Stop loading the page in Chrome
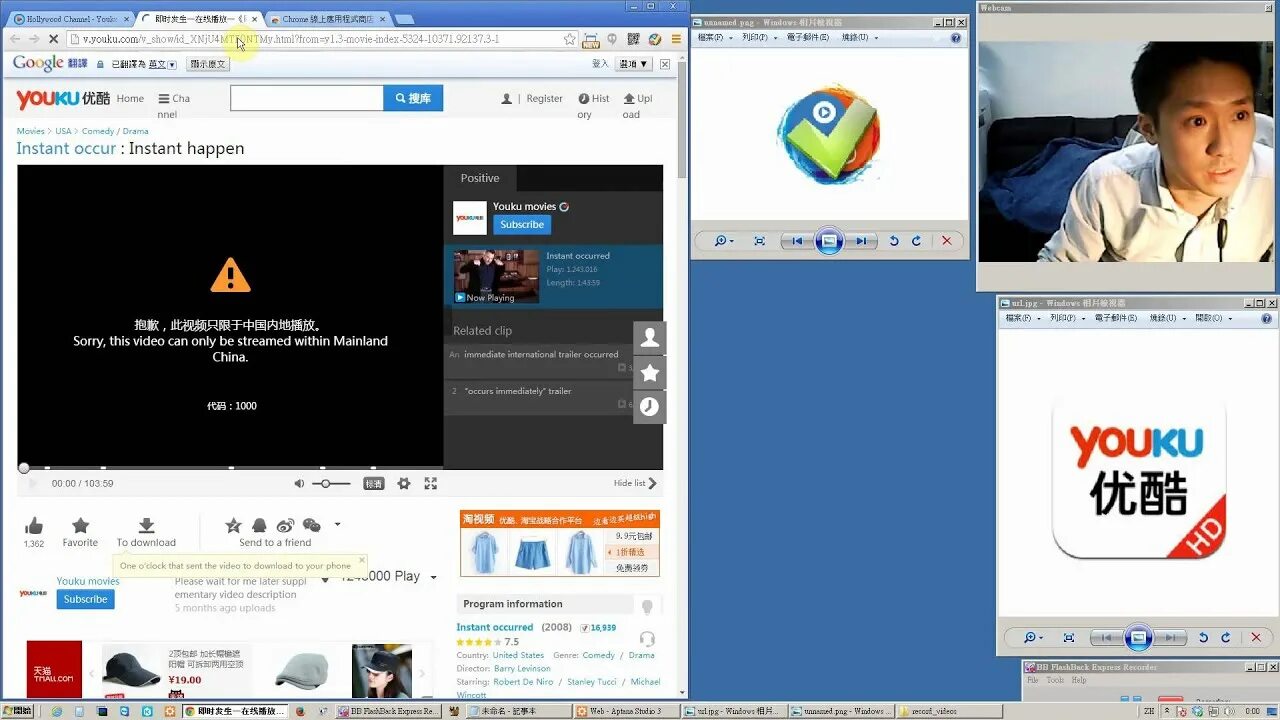 pos(52,39)
